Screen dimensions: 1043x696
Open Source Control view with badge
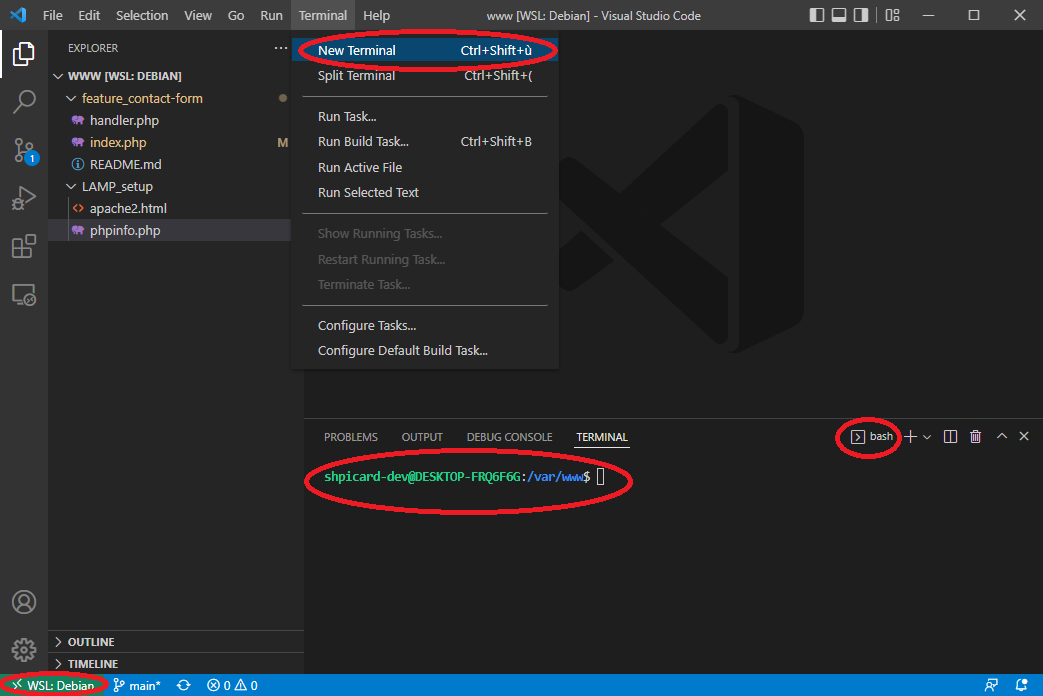(x=24, y=150)
